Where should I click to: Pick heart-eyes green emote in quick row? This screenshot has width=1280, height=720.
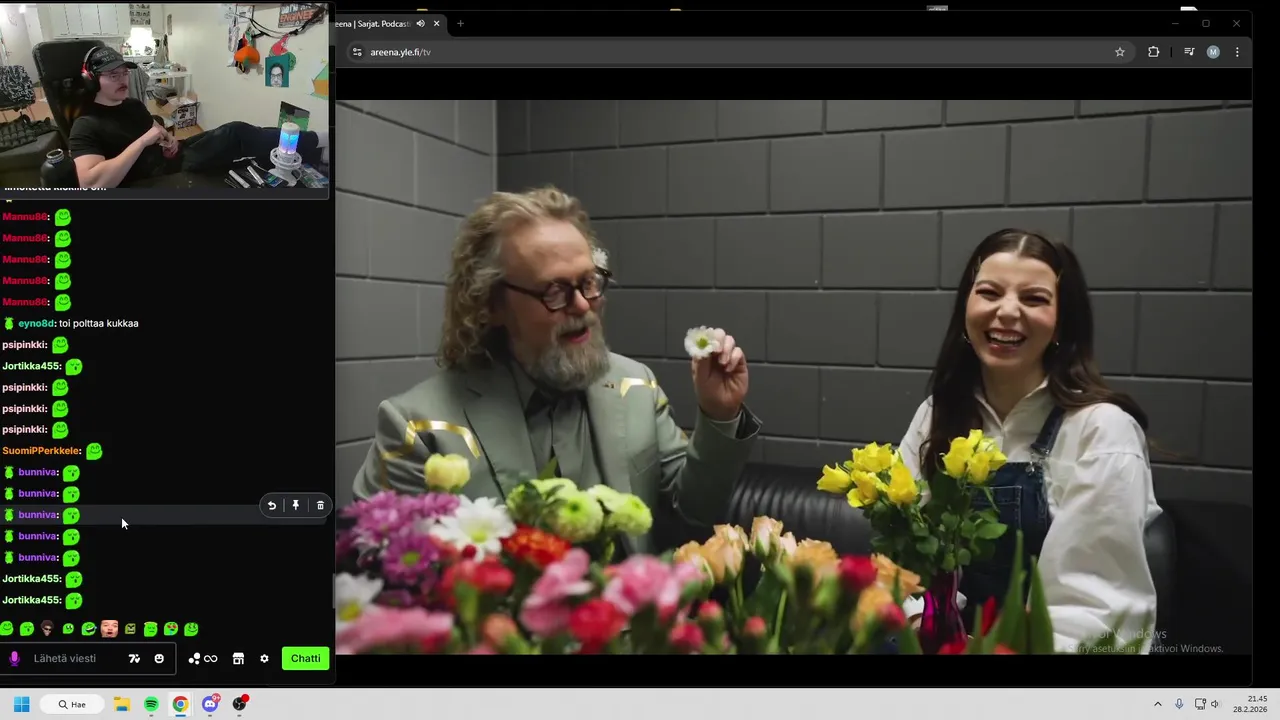171,629
